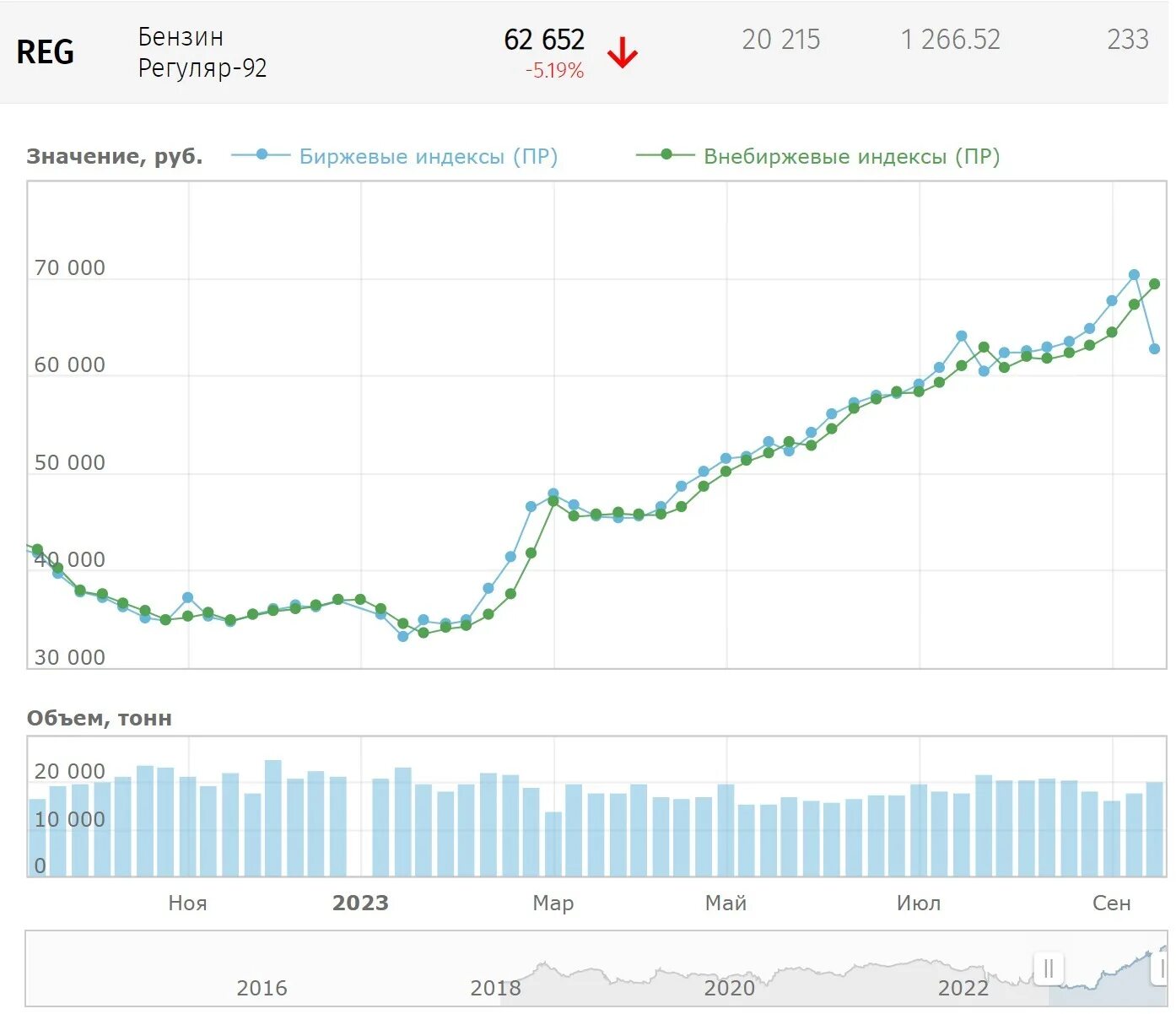Click the 30 000 y-axis label
The height and width of the screenshot is (1014, 1176).
70,658
